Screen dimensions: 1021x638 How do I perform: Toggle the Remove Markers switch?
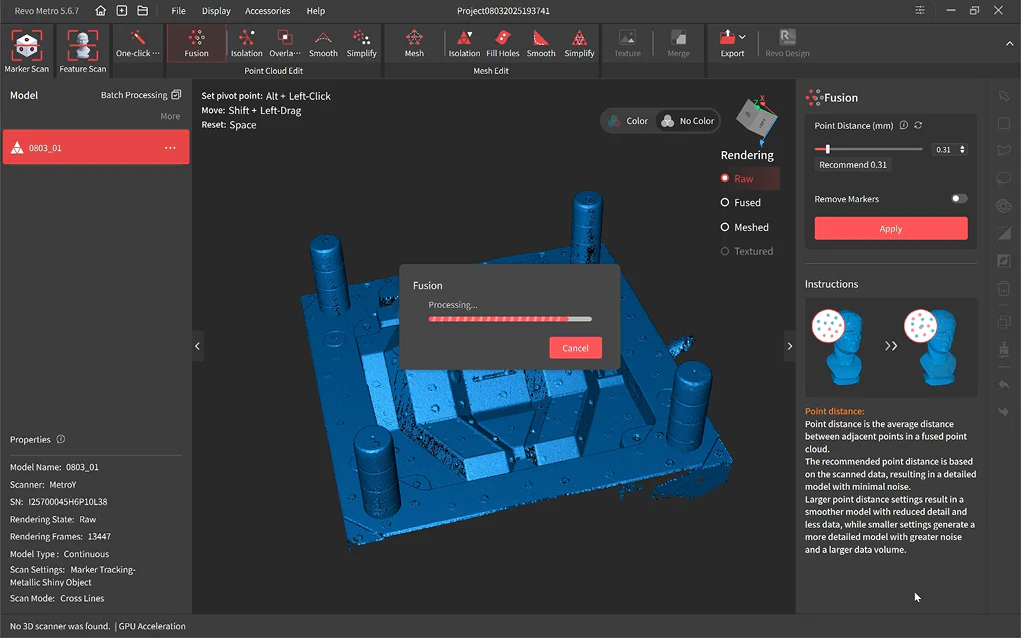coord(958,199)
